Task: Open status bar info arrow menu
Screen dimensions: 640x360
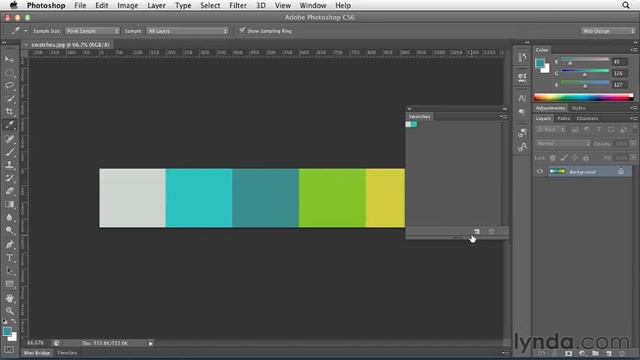Action: (150, 343)
